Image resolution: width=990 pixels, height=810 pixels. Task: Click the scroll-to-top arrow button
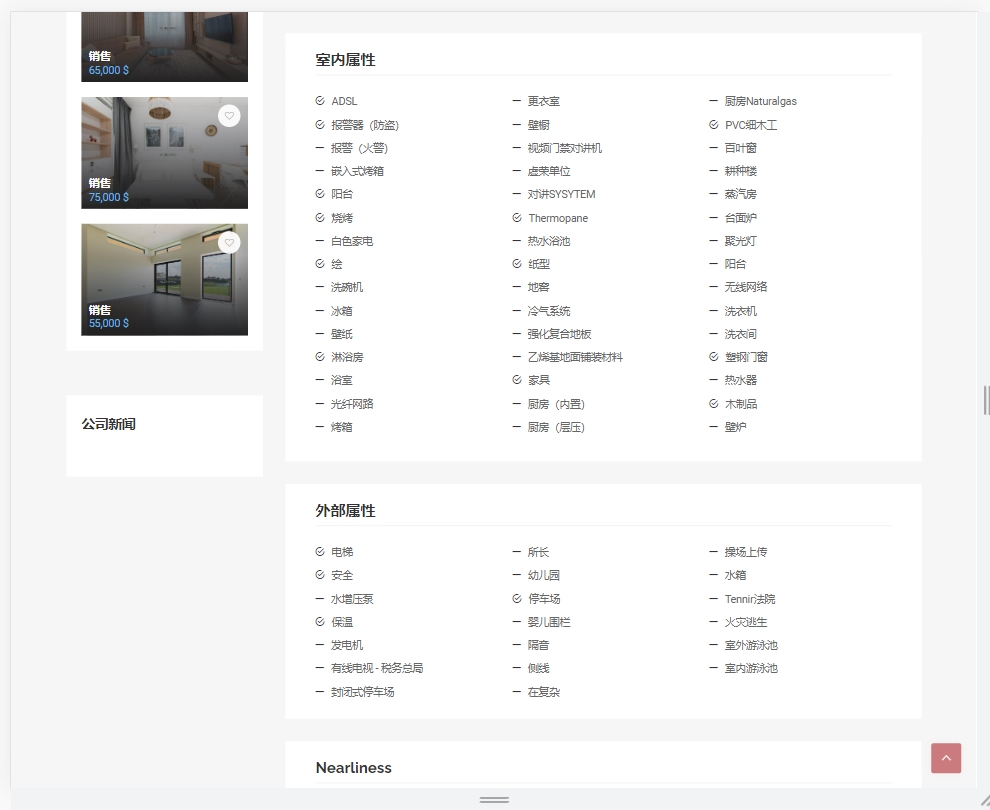click(946, 758)
